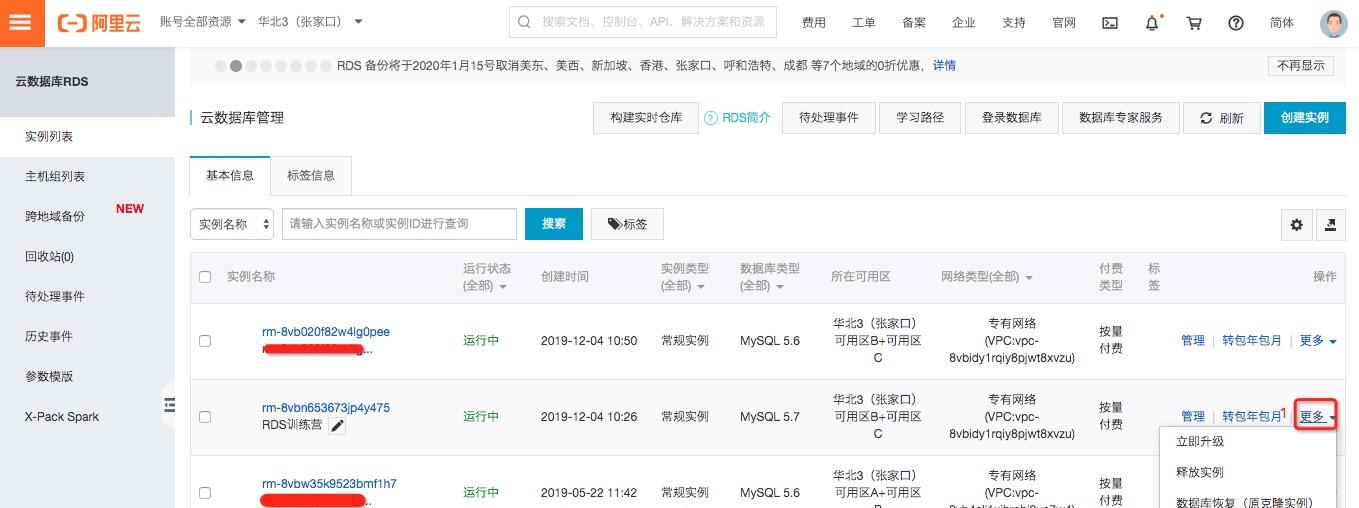Viewport: 1359px width, 508px height.
Task: Check row rm-8vbn653673jp4y475 checkbox
Action: [x=205, y=417]
